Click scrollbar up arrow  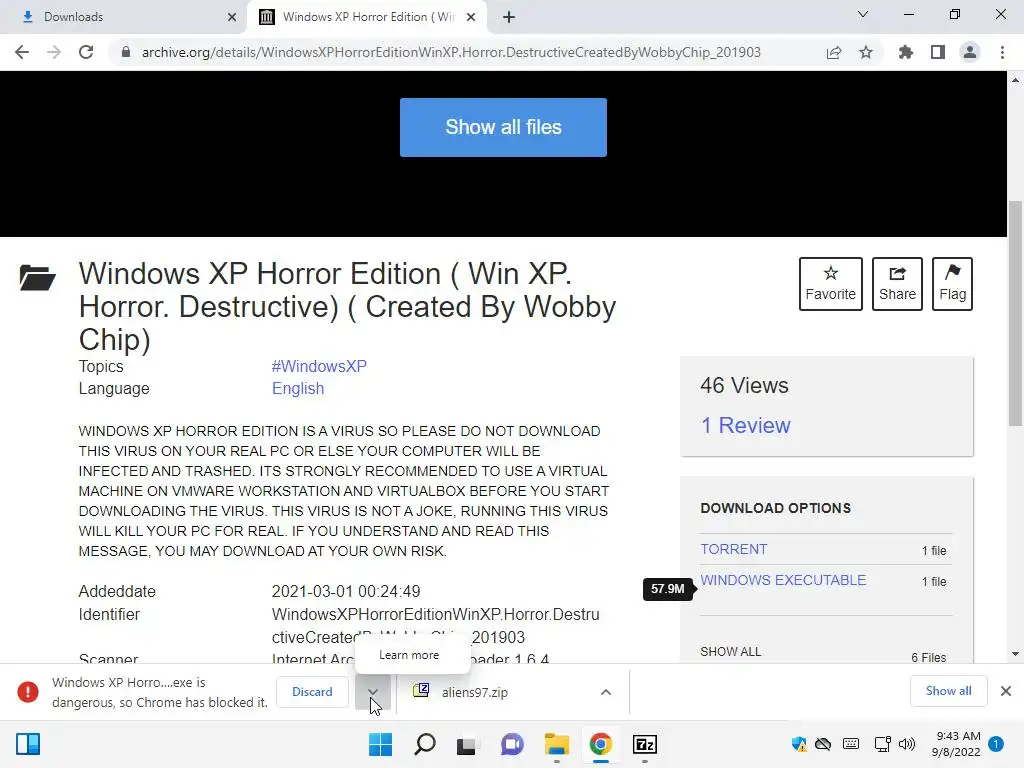click(1015, 80)
